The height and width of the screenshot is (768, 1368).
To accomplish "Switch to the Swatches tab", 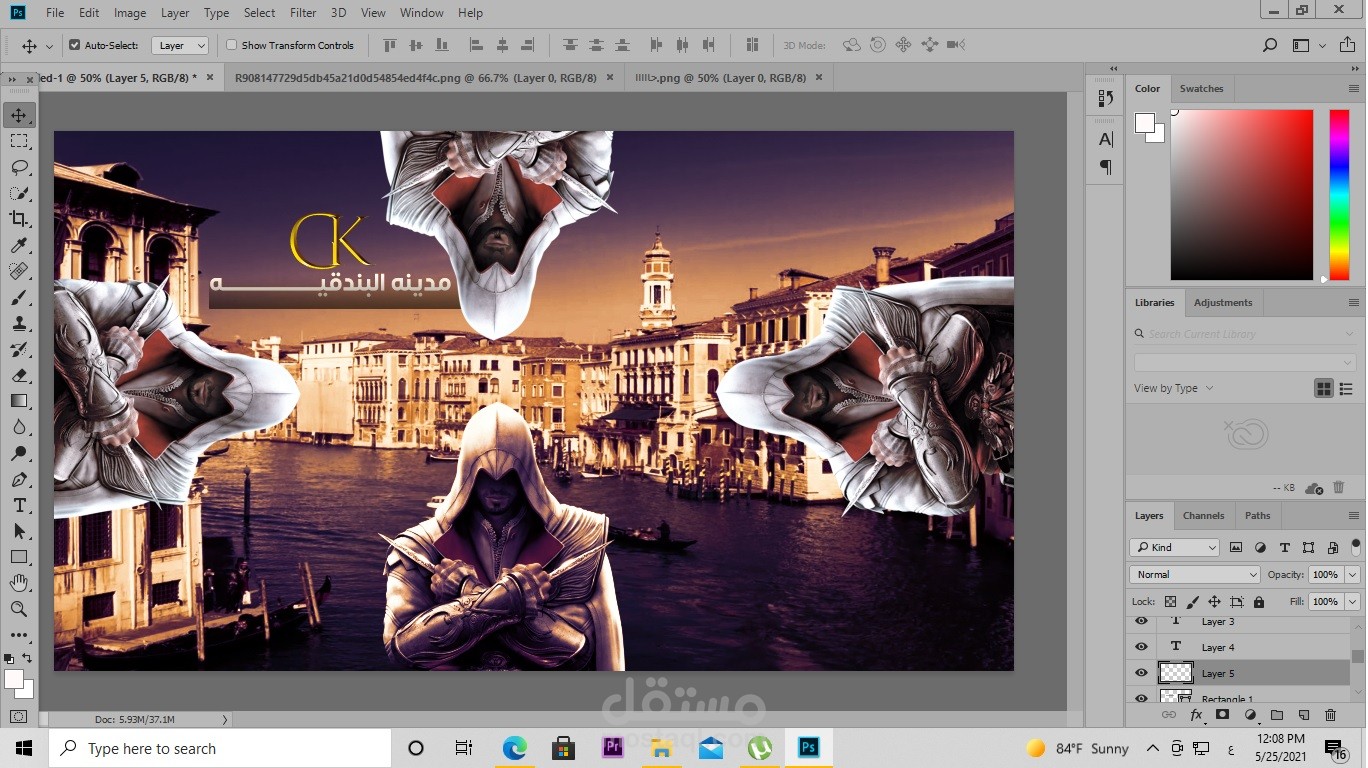I will [x=1201, y=89].
